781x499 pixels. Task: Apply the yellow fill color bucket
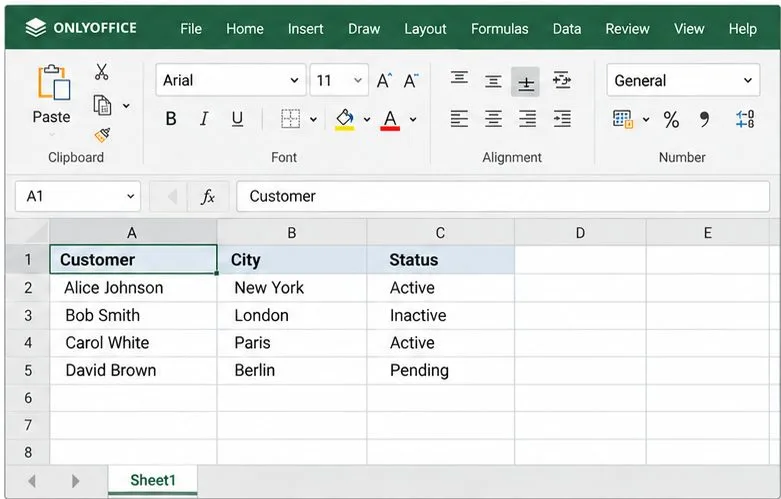(345, 120)
